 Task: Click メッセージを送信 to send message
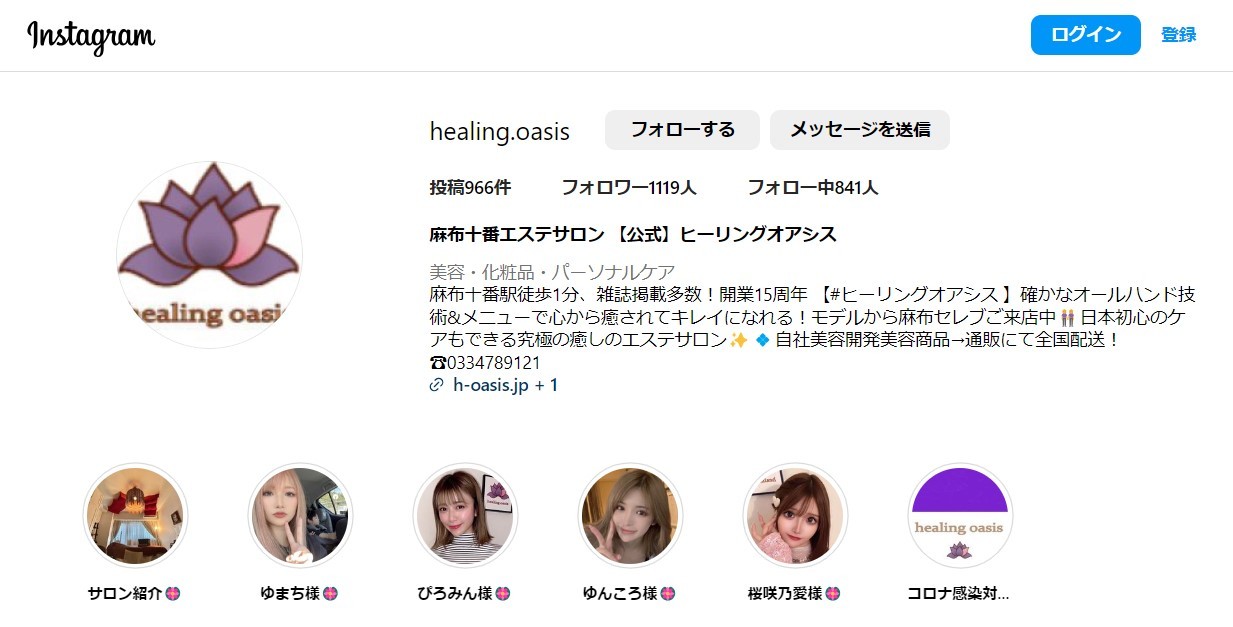(860, 130)
